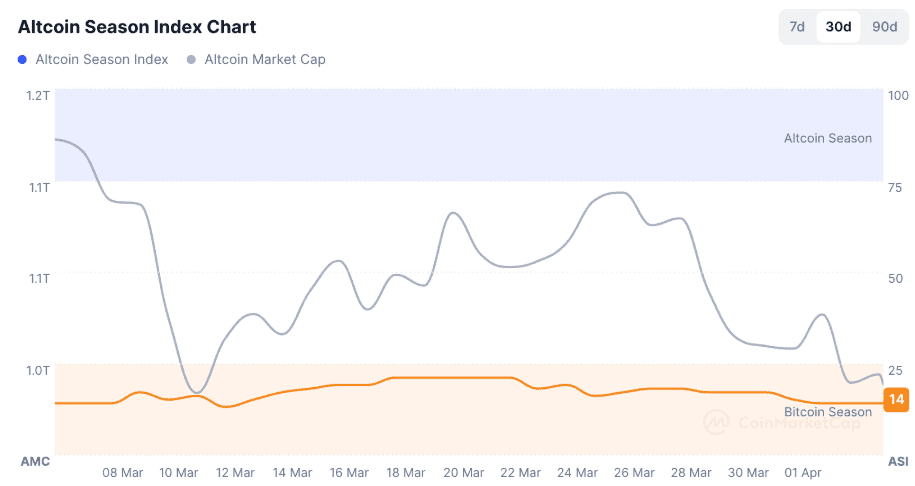The height and width of the screenshot is (486, 915).
Task: Click the Altcoin Season Index legend label
Action: click(102, 59)
